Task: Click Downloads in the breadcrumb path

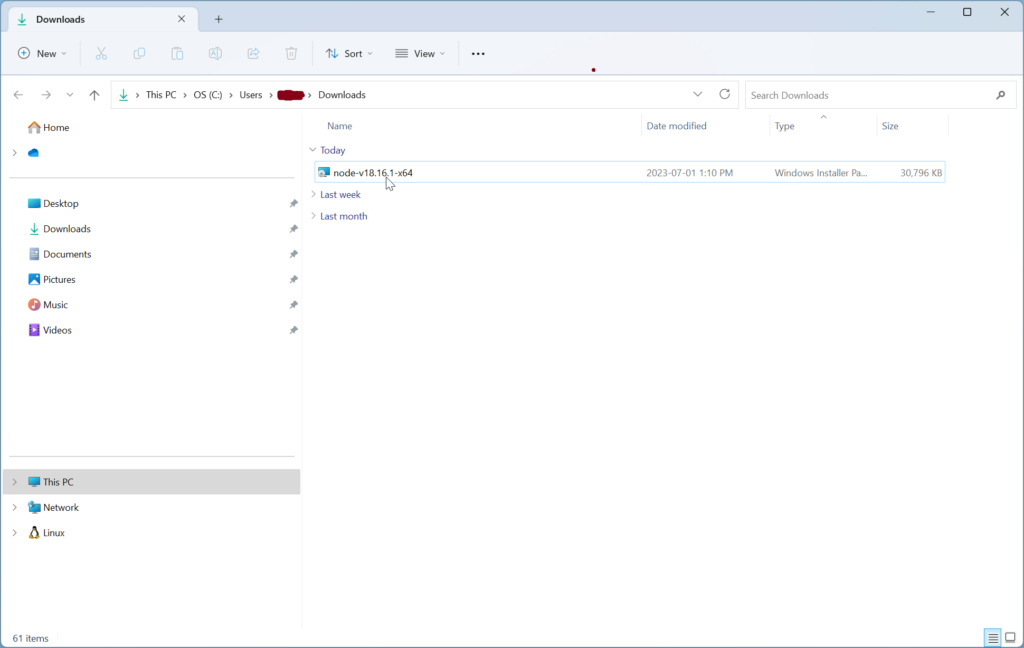Action: point(342,95)
